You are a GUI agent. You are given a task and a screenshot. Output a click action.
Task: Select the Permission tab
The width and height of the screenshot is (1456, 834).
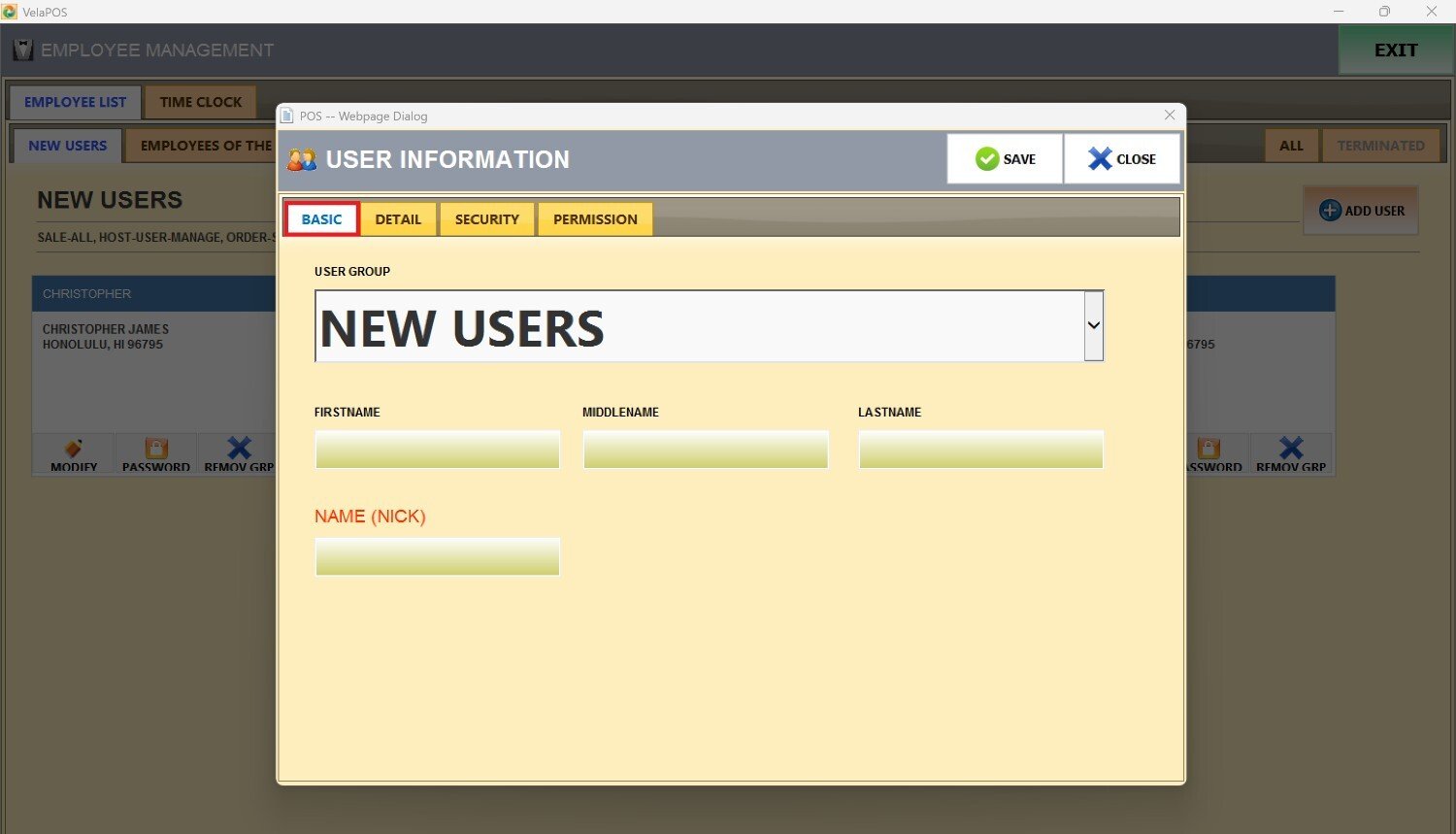[x=595, y=219]
